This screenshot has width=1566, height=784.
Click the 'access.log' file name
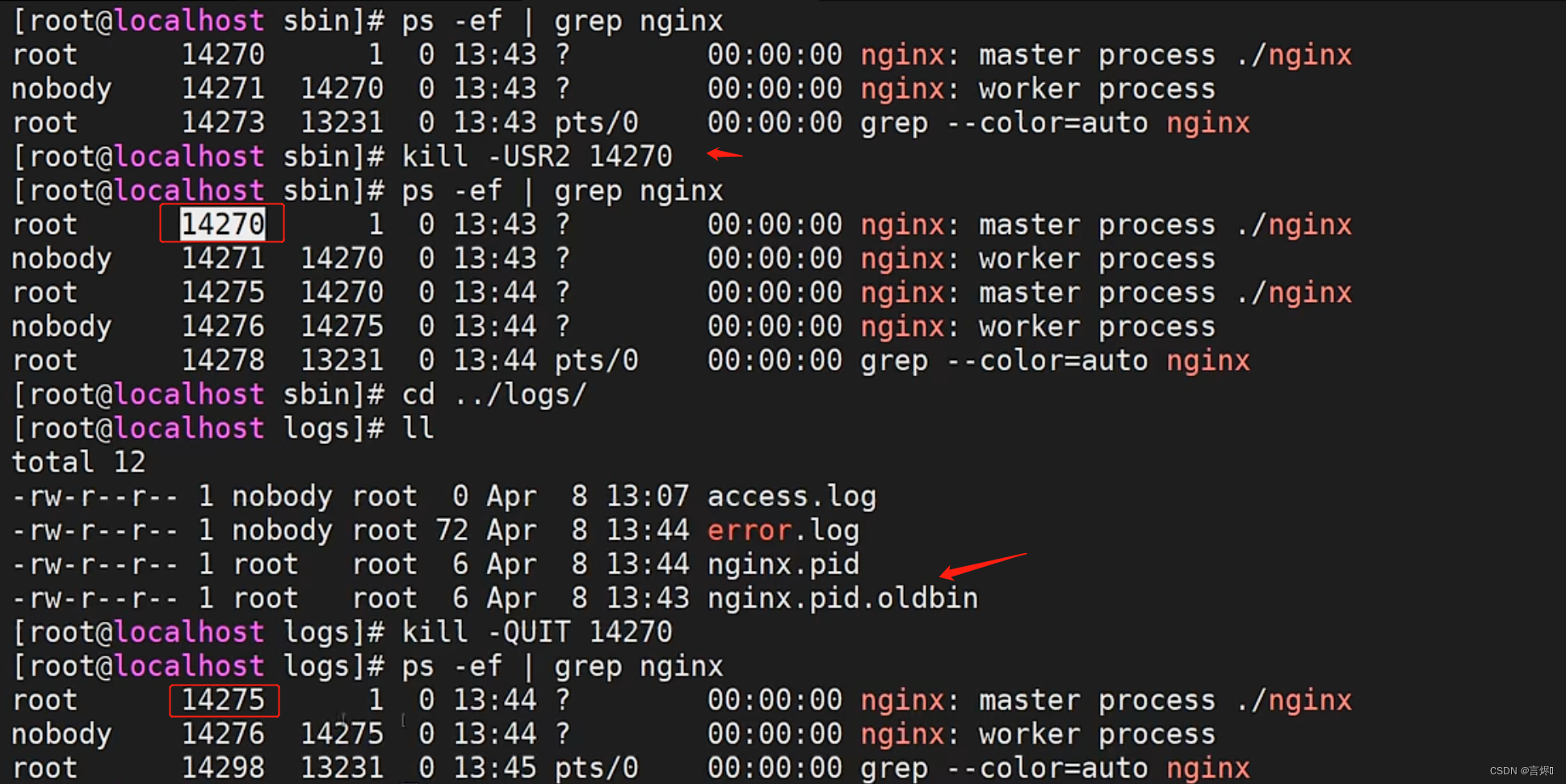791,497
